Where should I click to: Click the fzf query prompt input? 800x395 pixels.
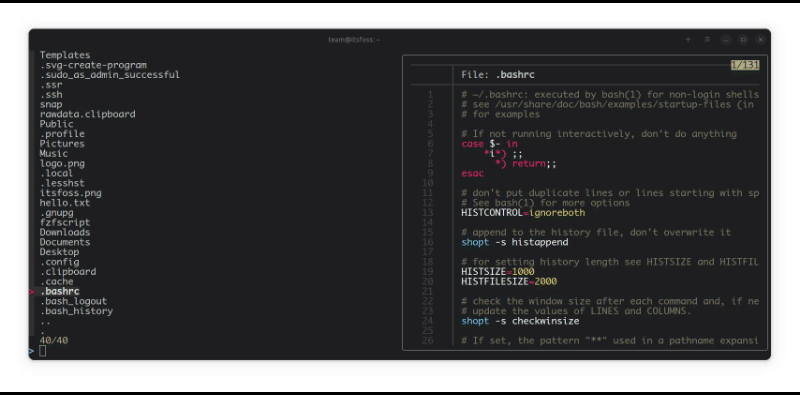tap(42, 350)
